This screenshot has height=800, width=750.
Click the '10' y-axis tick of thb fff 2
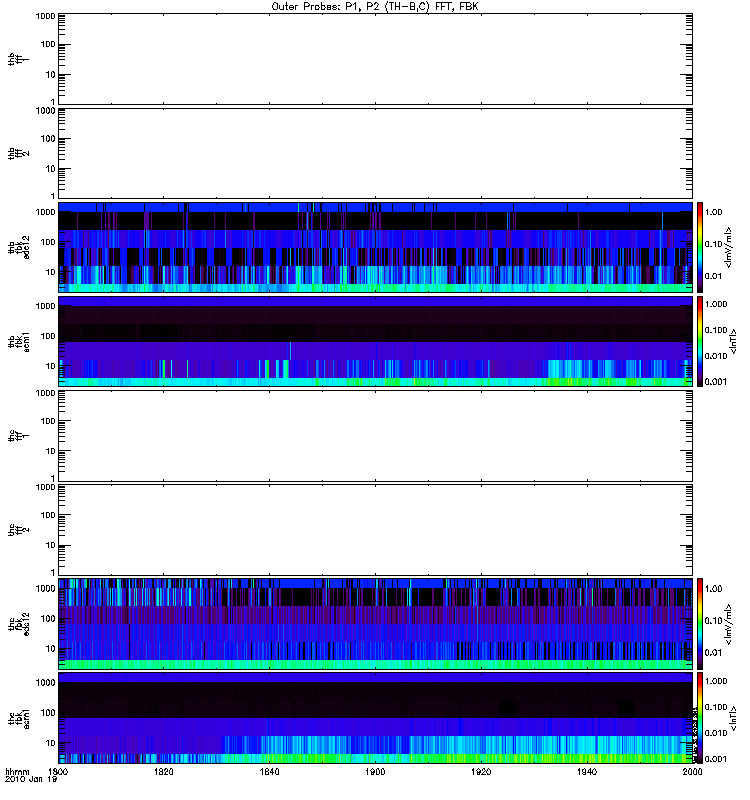pos(51,169)
